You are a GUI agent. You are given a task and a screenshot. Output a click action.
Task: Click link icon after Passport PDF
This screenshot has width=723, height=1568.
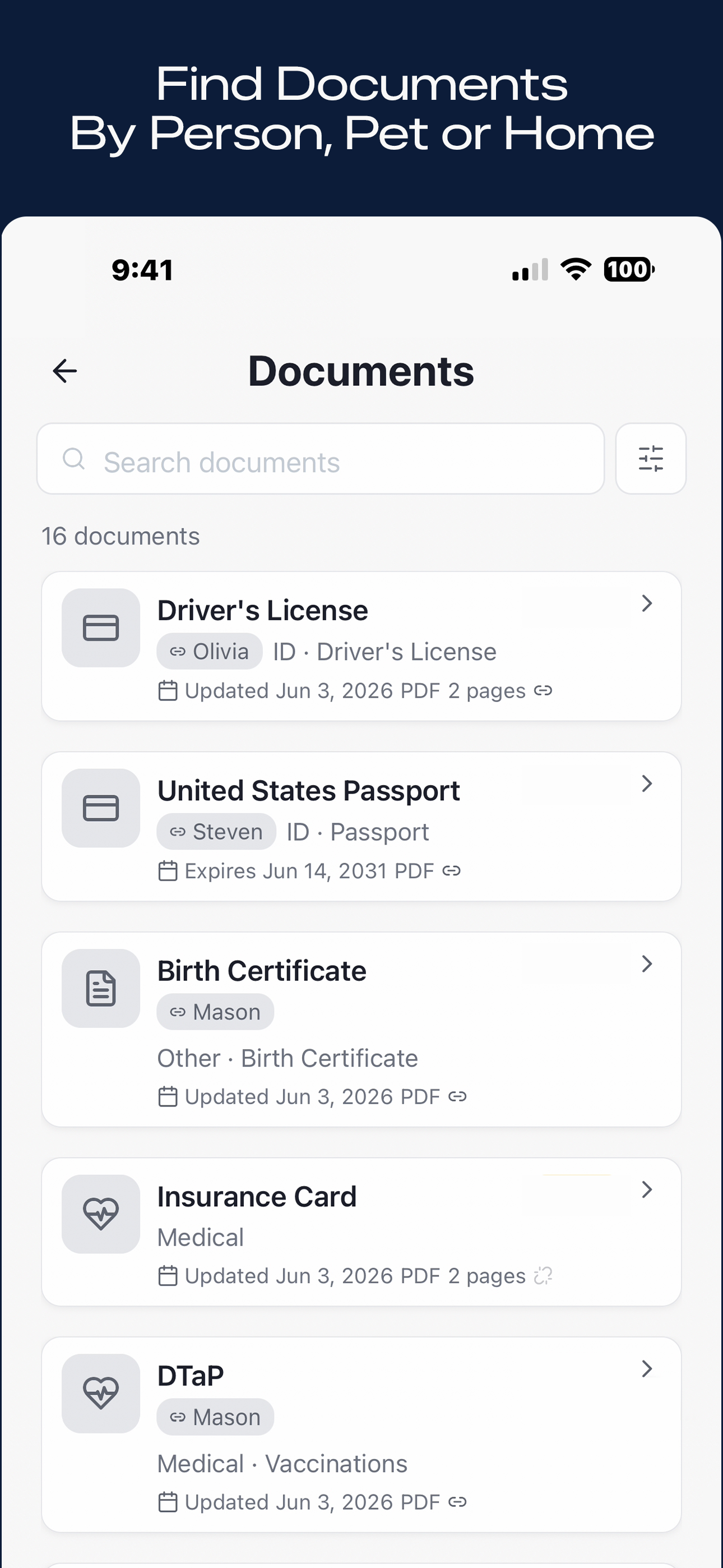point(452,870)
